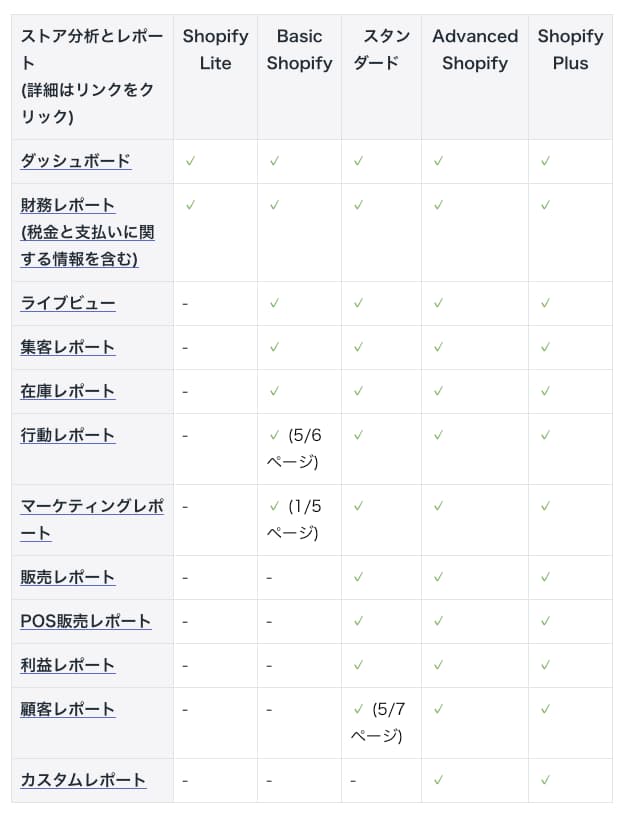
Task: Click 顧客レポート checkmark with 5/7 ページ note
Action: pos(358,709)
